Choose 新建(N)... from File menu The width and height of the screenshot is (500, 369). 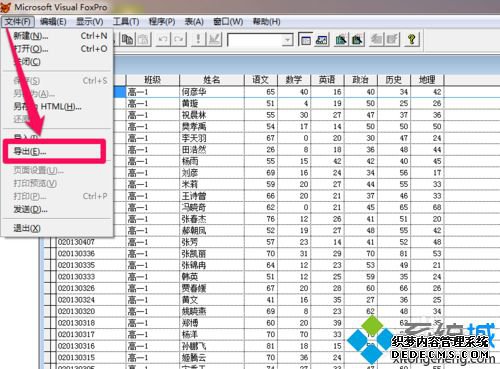pyautogui.click(x=57, y=36)
